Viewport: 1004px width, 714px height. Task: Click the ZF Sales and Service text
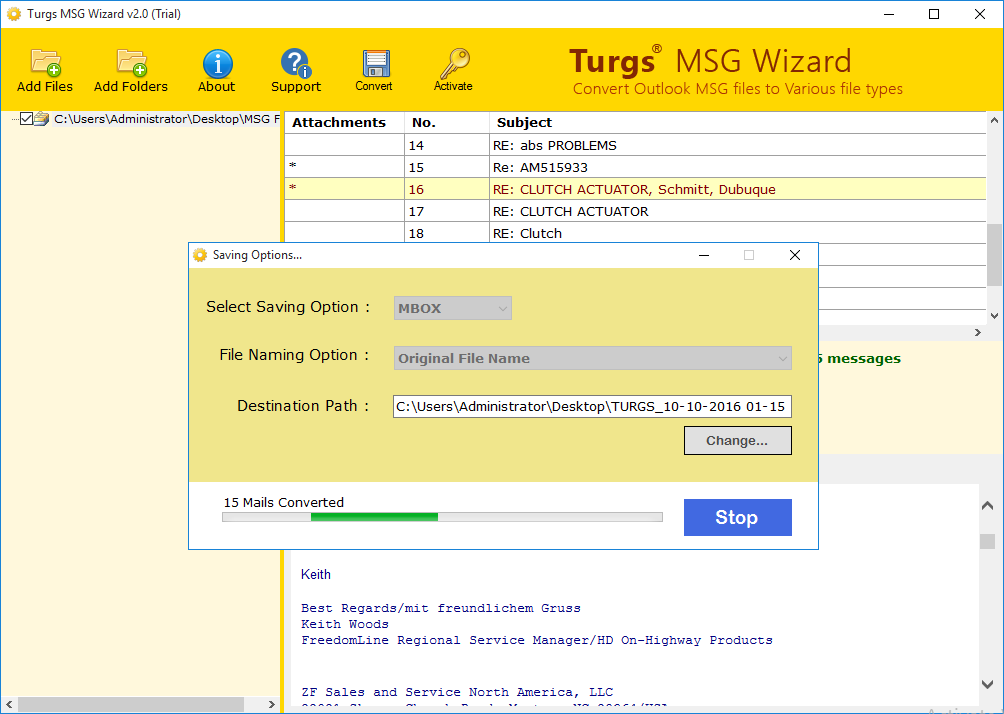click(x=457, y=692)
